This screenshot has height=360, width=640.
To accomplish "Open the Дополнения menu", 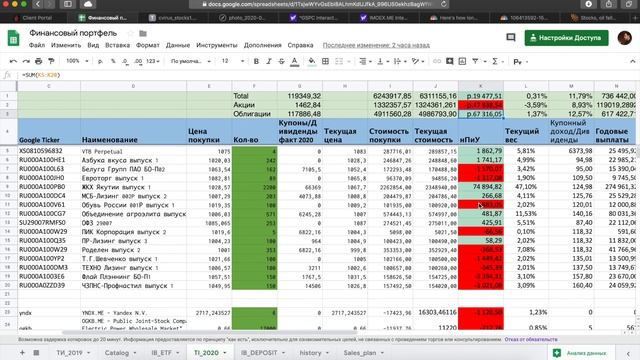I will point(263,45).
